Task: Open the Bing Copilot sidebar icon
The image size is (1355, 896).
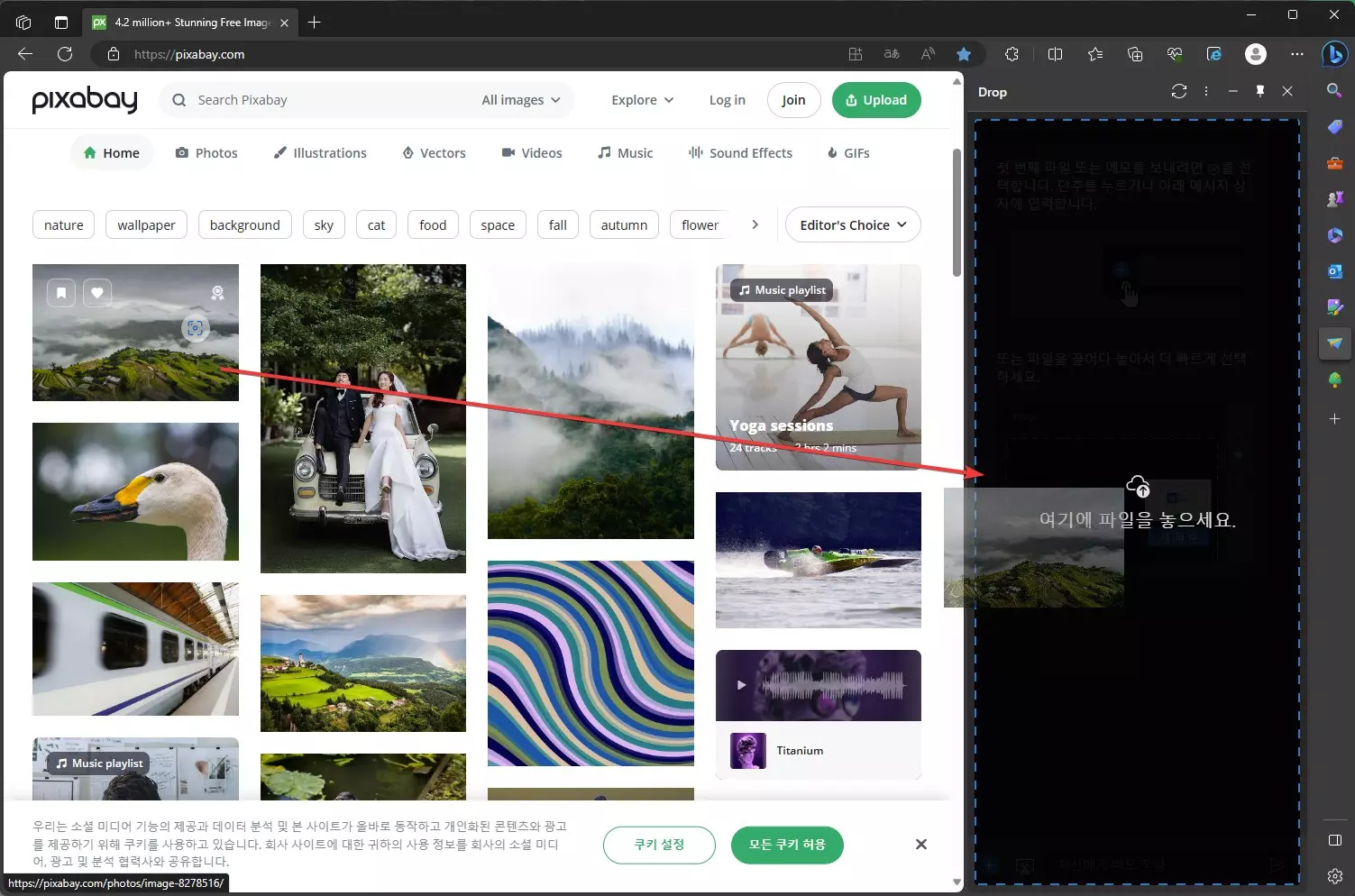Action: [1334, 54]
